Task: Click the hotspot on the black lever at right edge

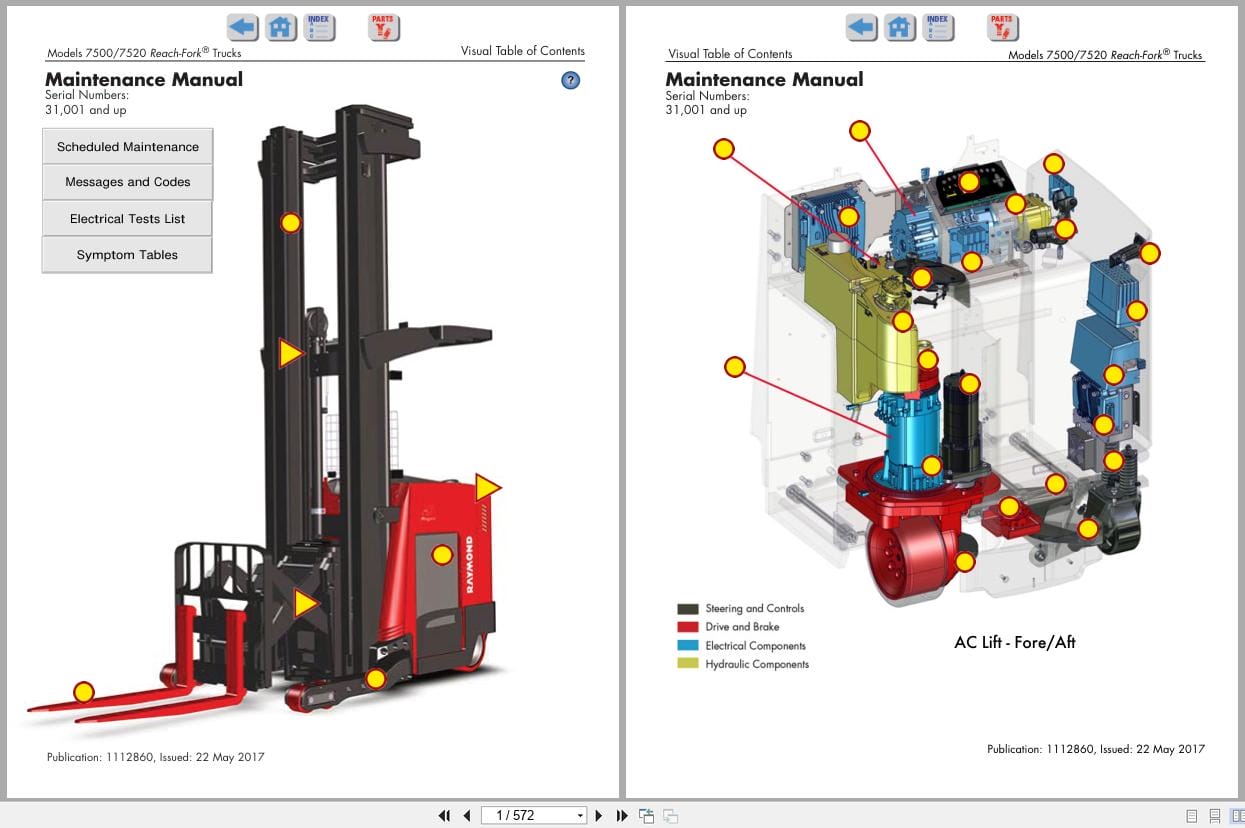Action: (1150, 253)
